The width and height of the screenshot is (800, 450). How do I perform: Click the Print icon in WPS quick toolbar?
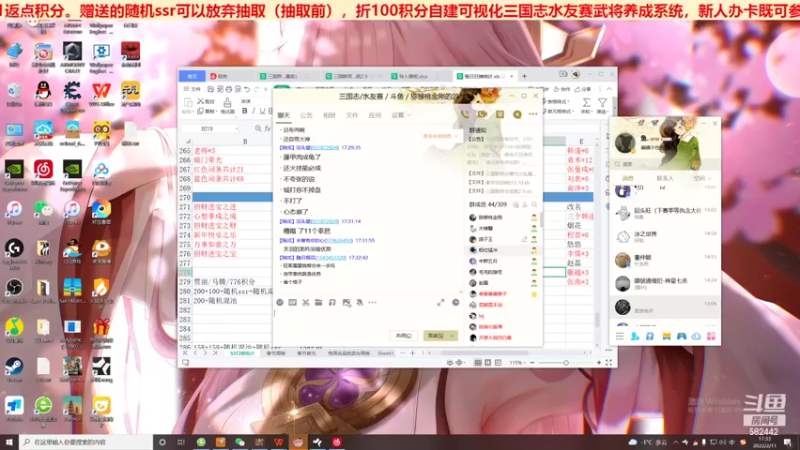pyautogui.click(x=229, y=89)
